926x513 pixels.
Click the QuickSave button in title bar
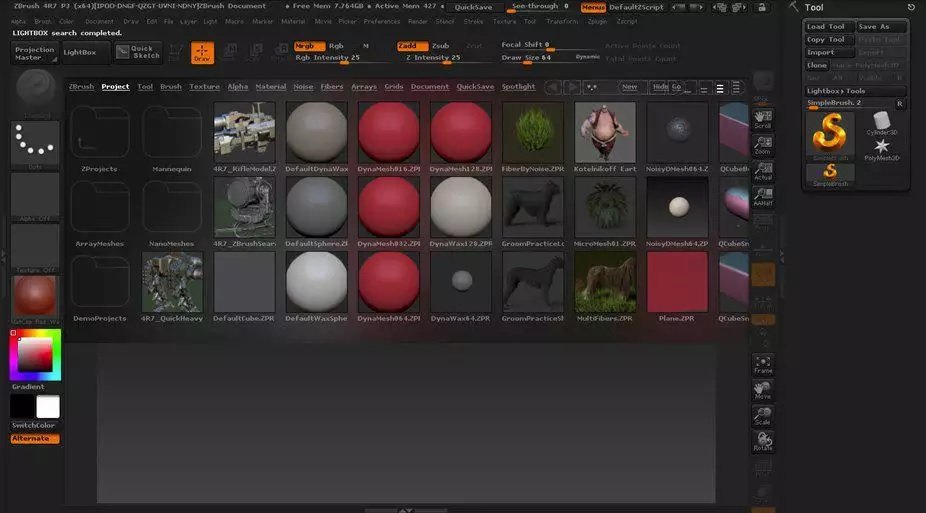click(x=474, y=7)
